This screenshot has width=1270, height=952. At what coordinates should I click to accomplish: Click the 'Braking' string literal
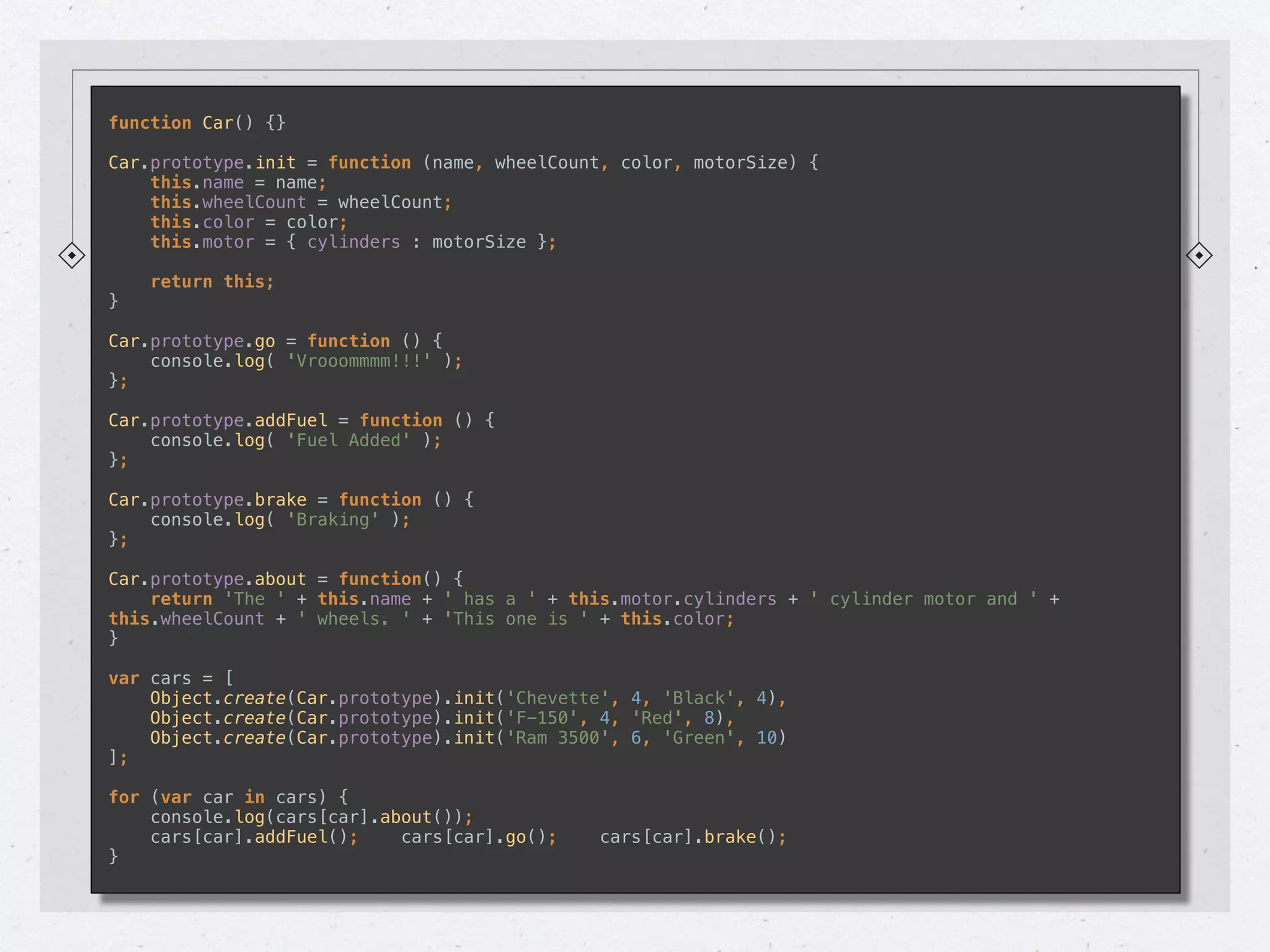click(332, 519)
